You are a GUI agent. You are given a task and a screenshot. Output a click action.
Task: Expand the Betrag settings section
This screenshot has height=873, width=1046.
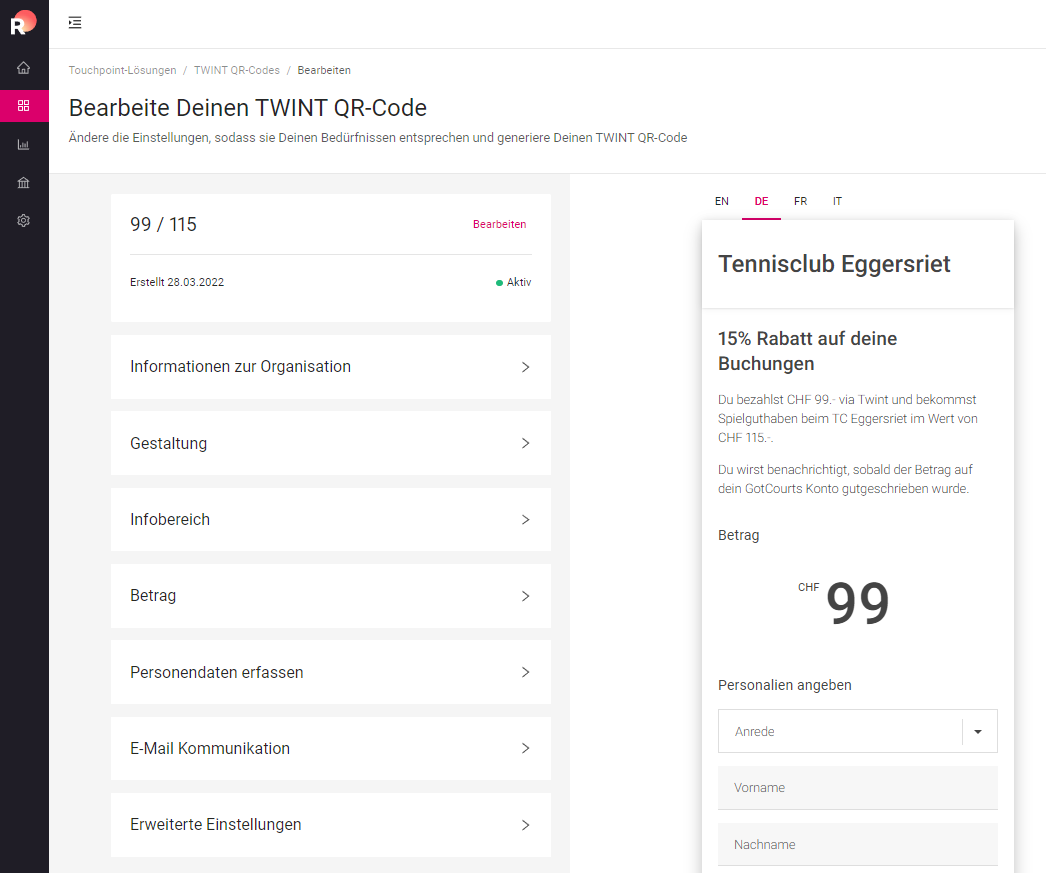331,596
